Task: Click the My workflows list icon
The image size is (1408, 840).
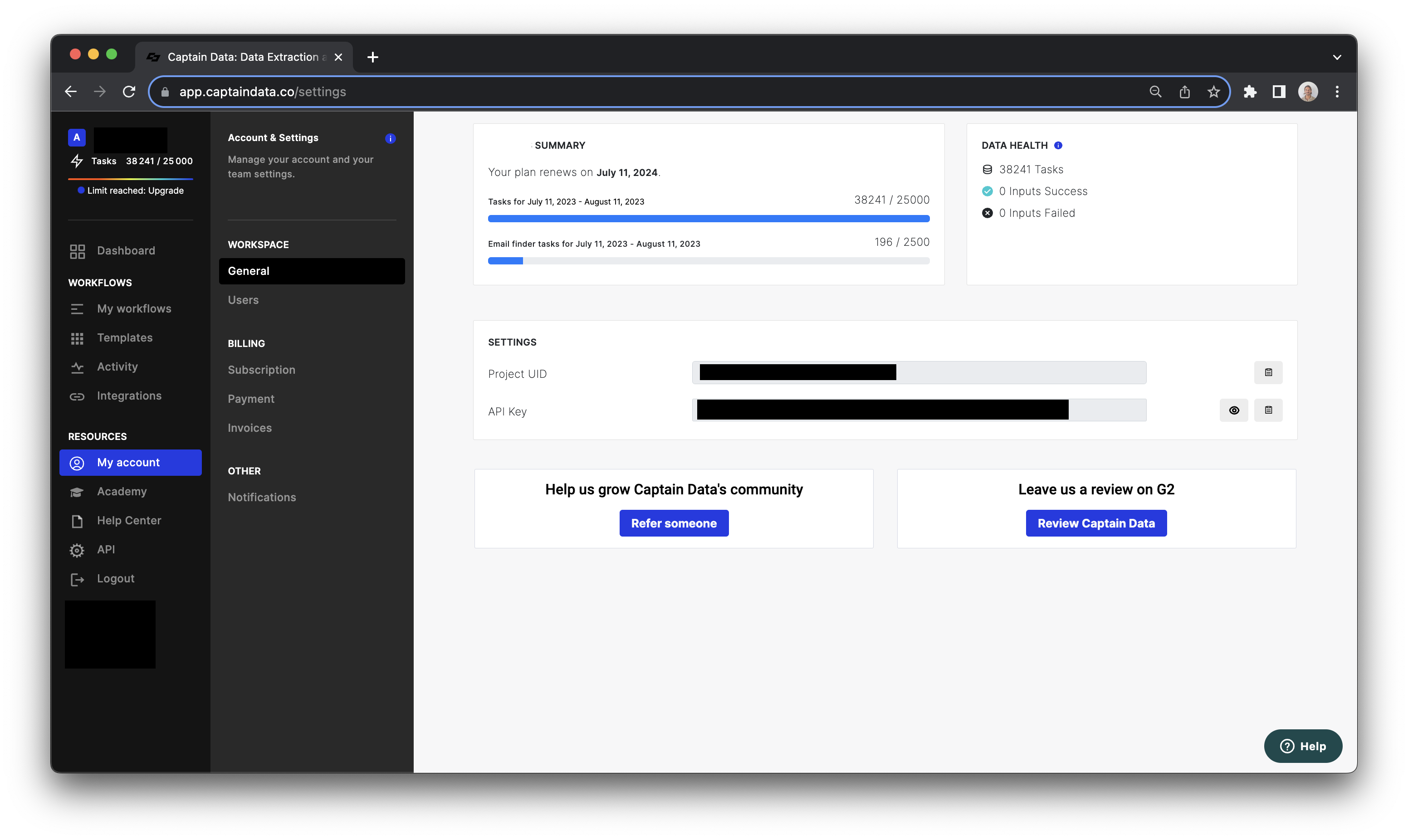Action: coord(77,309)
